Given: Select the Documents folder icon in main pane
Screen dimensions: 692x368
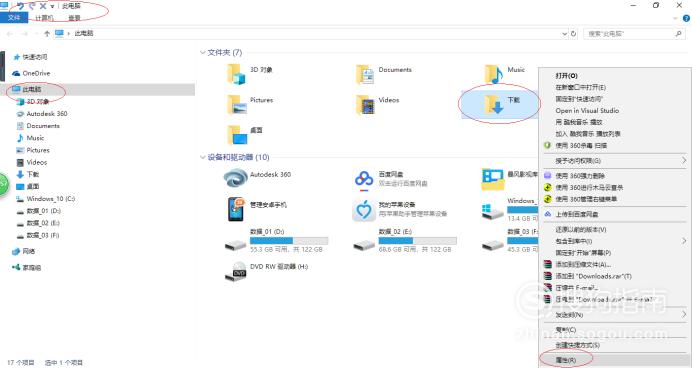Looking at the screenshot, I should click(x=365, y=74).
